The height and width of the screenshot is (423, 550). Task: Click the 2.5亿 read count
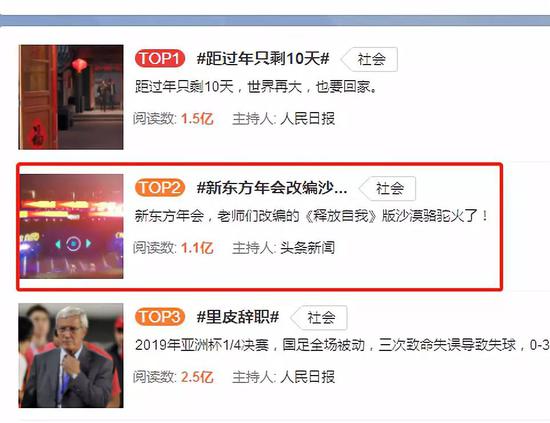point(197,377)
